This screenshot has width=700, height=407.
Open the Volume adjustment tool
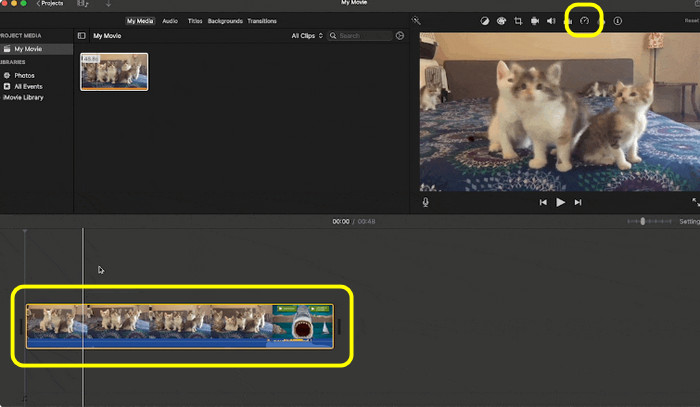(x=551, y=21)
